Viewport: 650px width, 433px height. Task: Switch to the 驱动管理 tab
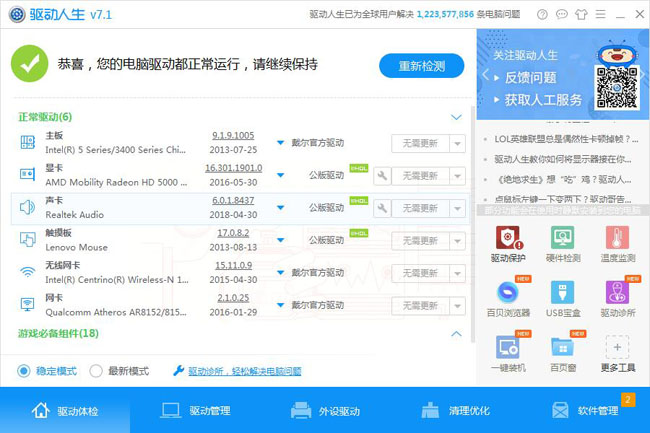(x=195, y=411)
